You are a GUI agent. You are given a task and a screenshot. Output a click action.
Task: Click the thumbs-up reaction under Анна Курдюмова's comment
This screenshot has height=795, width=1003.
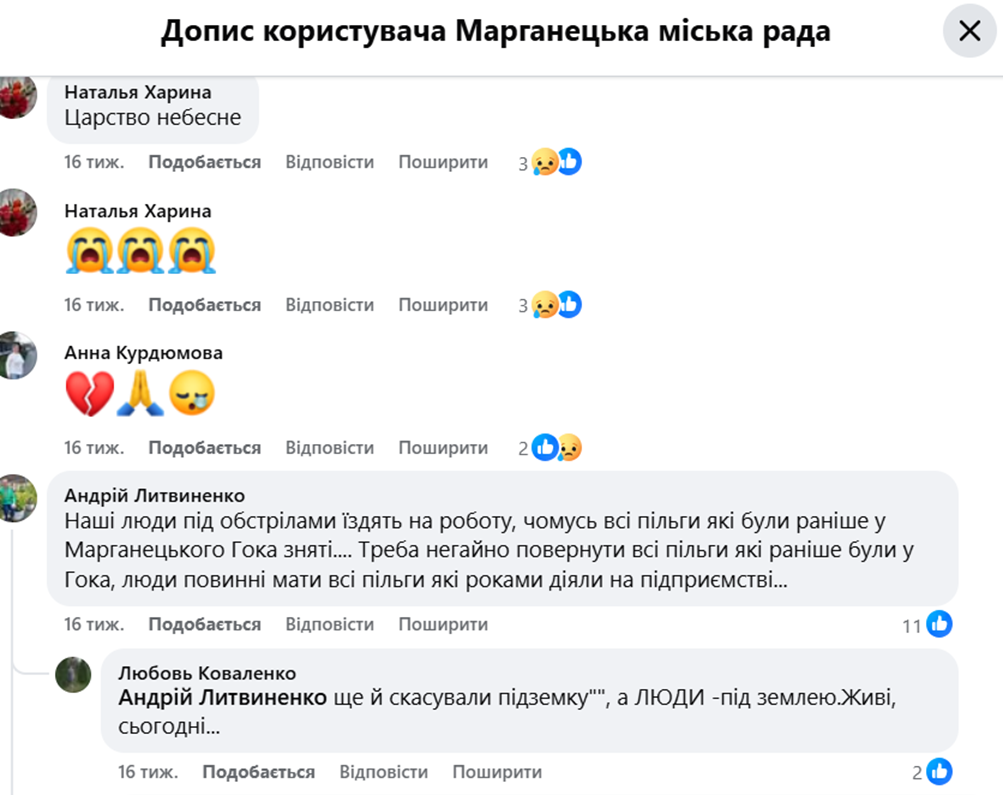tap(544, 447)
